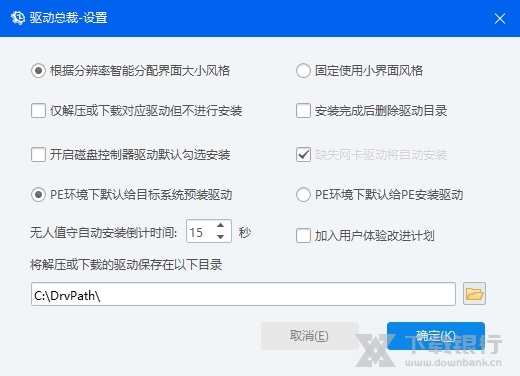Click the 无人值守自动安装倒计时间 label

pos(104,232)
